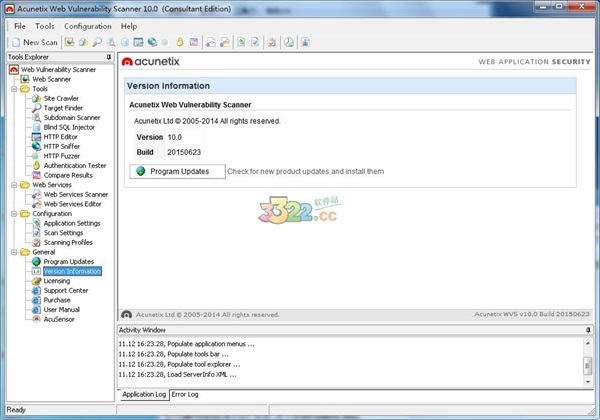This screenshot has height=420, width=600.
Task: Open Web Services Editor toolbar icon
Action: 225,42
